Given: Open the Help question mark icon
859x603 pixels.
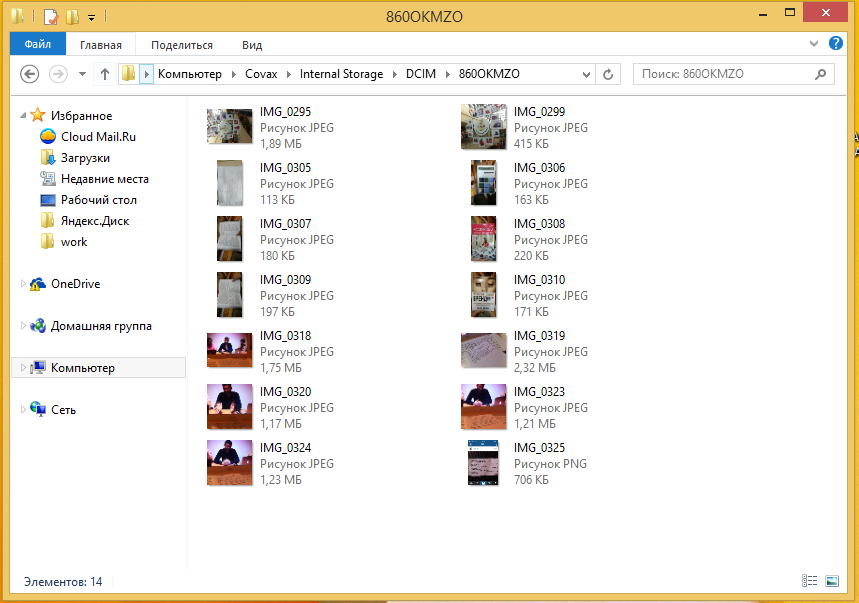Looking at the screenshot, I should coord(835,43).
